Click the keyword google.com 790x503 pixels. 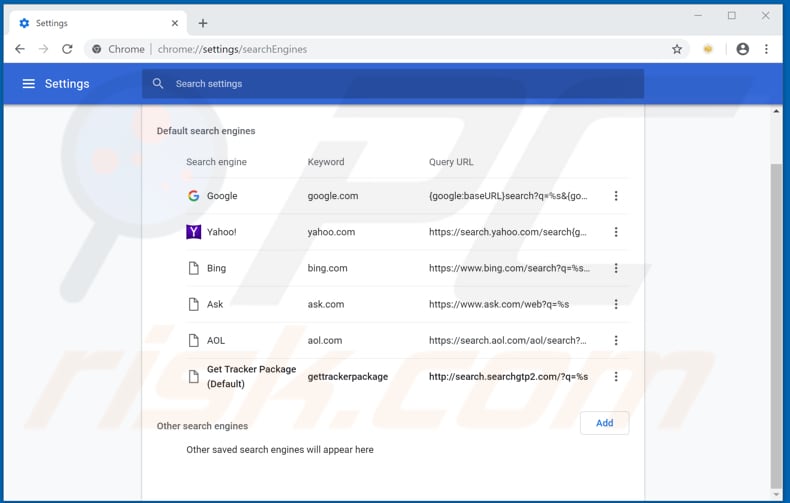(333, 196)
